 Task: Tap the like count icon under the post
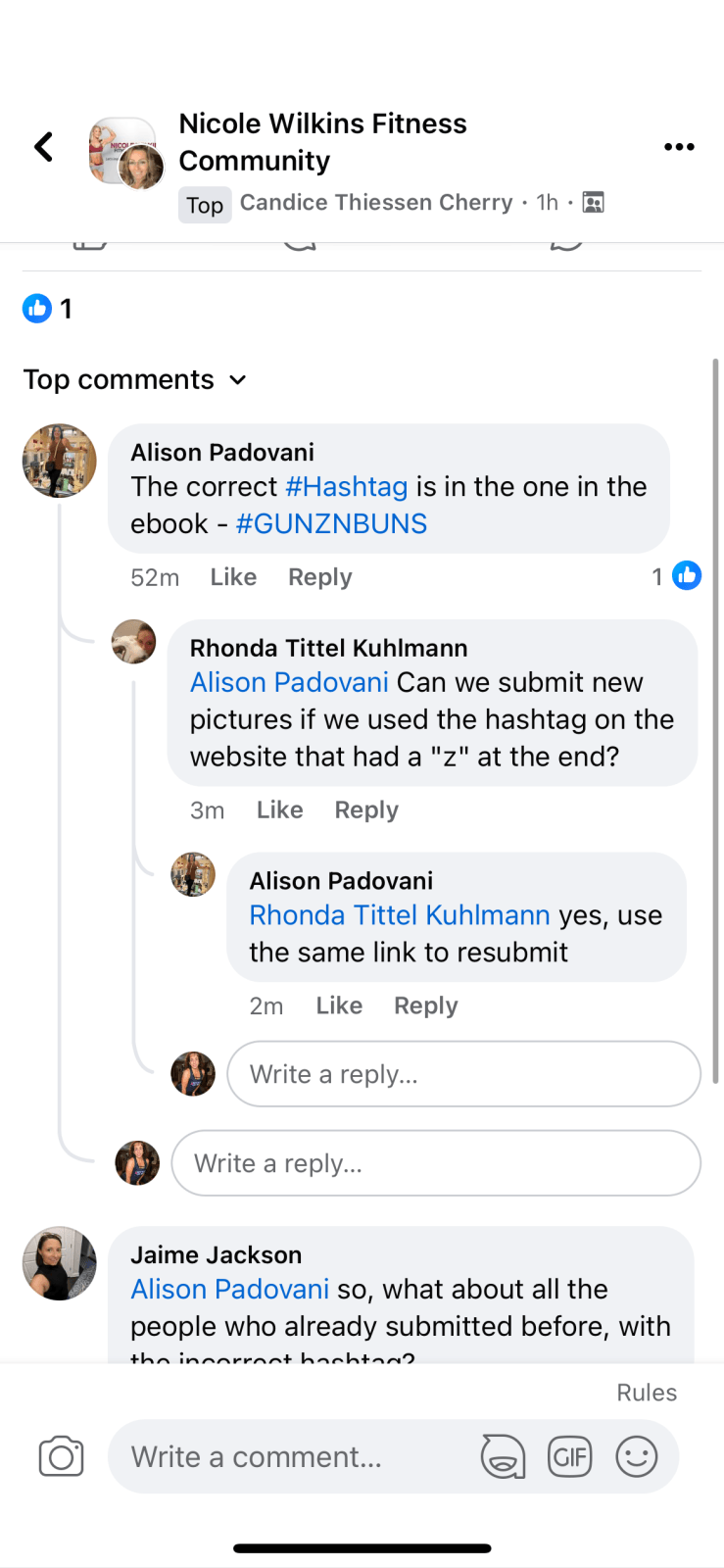pyautogui.click(x=37, y=309)
